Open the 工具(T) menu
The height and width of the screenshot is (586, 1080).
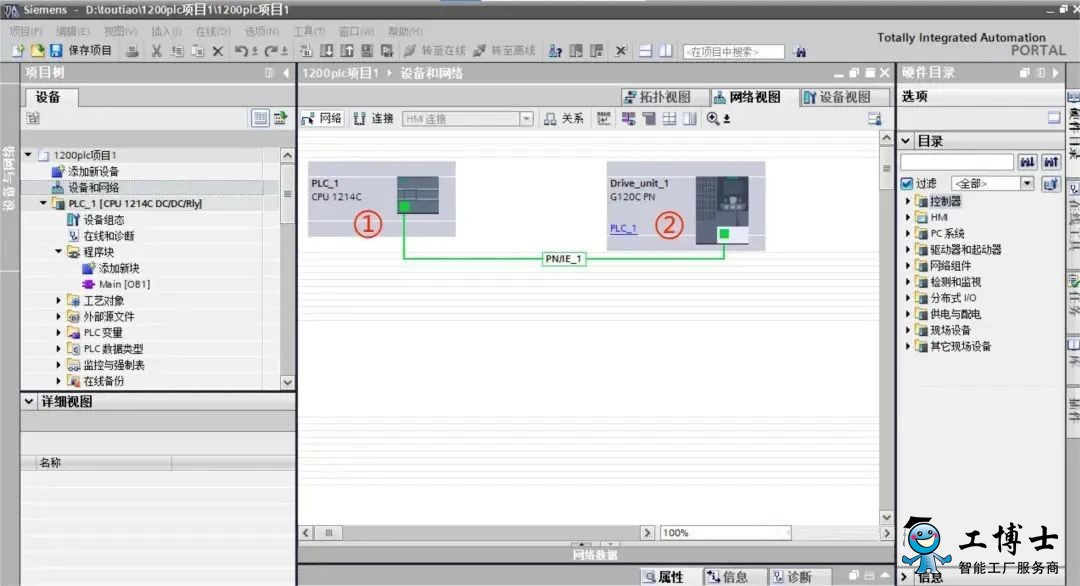click(309, 31)
